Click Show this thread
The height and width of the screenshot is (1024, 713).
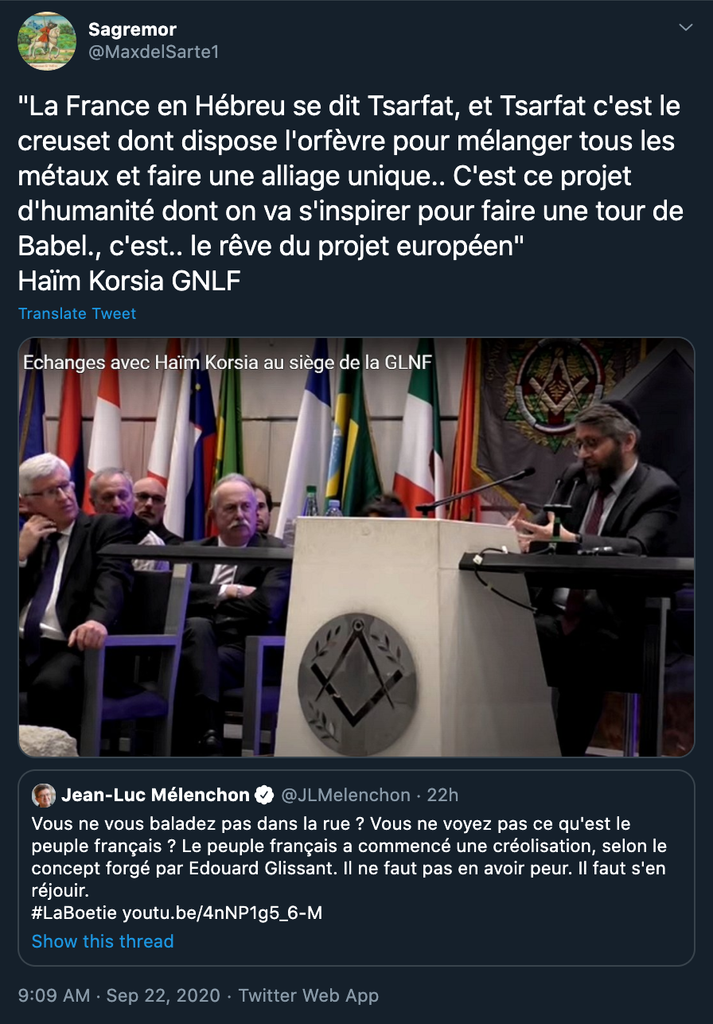[102, 941]
